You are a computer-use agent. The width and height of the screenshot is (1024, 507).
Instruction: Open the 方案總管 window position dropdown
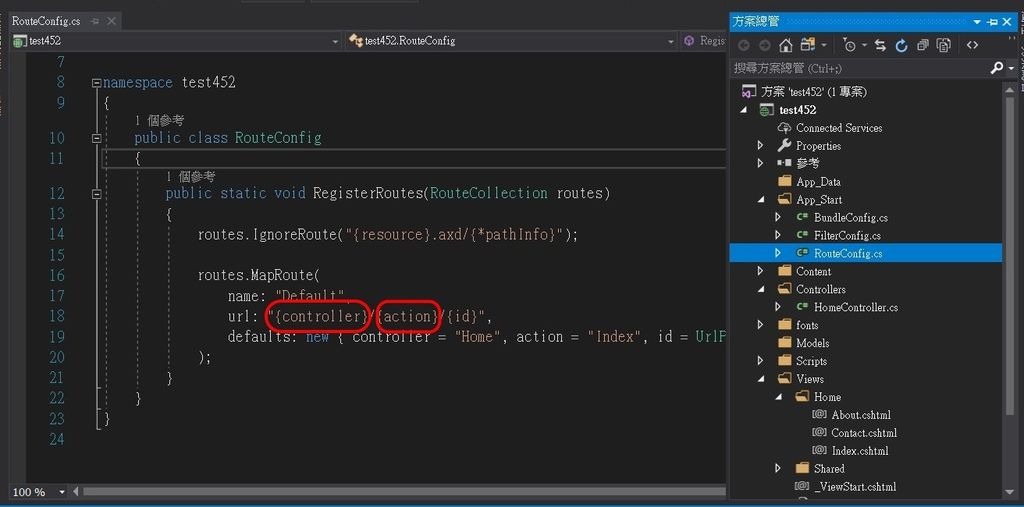point(978,22)
